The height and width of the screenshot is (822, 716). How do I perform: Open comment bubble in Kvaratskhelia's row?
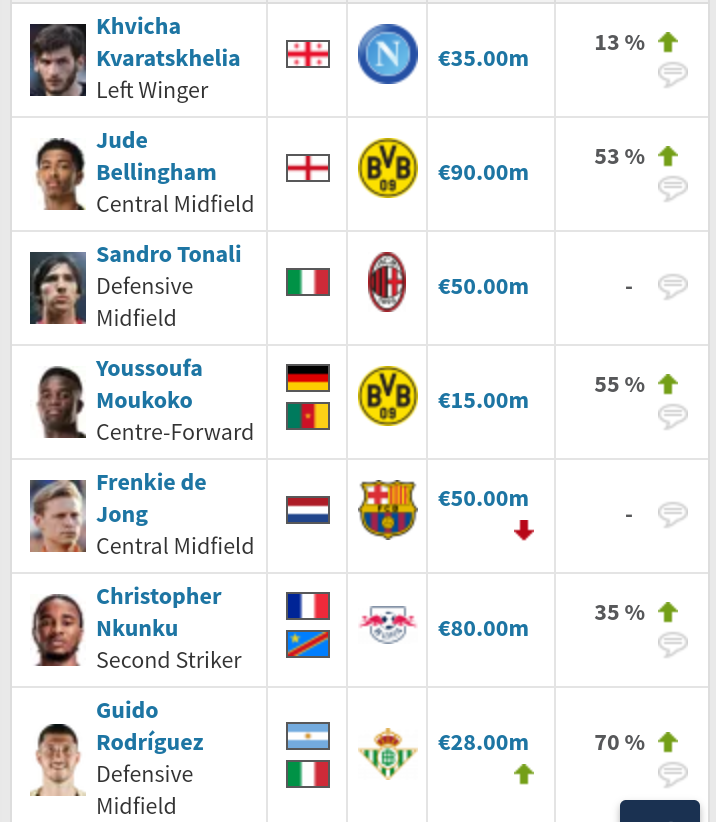click(x=672, y=74)
